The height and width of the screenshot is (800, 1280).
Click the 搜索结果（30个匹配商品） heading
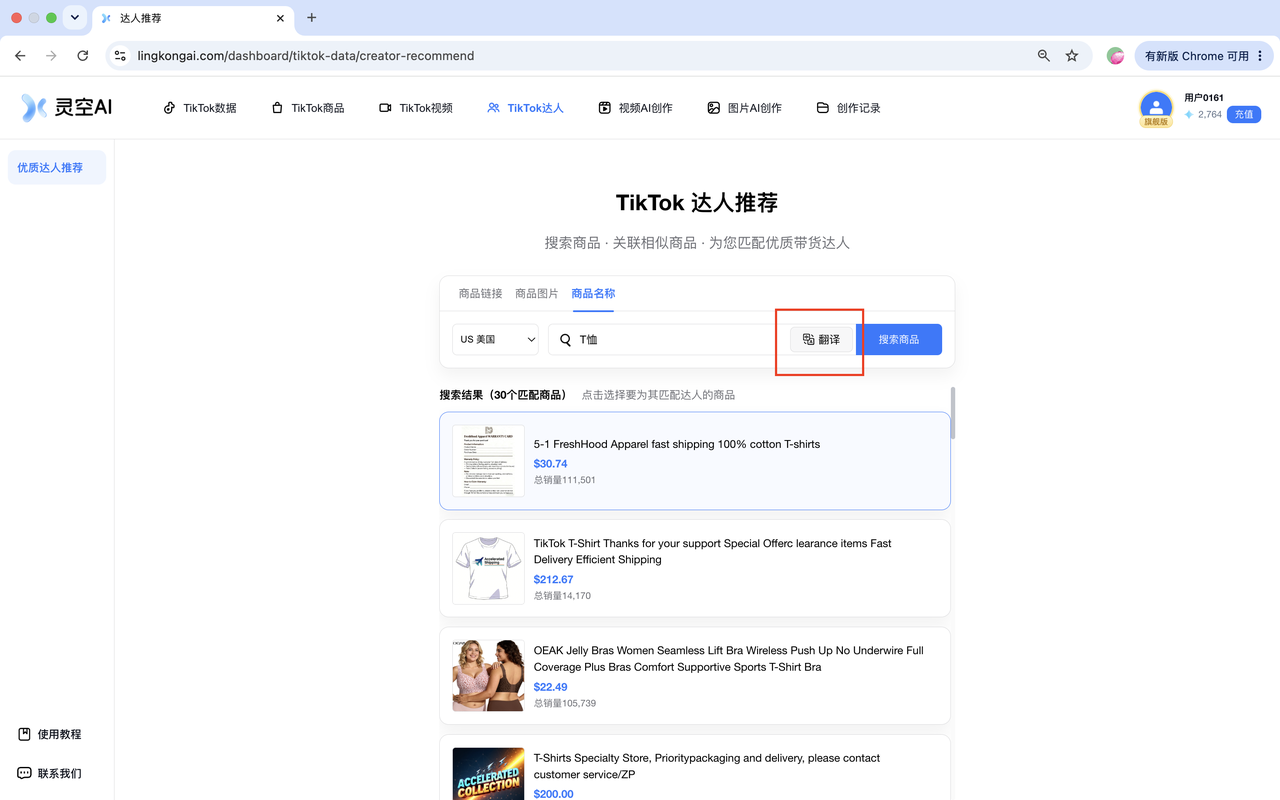tap(504, 395)
